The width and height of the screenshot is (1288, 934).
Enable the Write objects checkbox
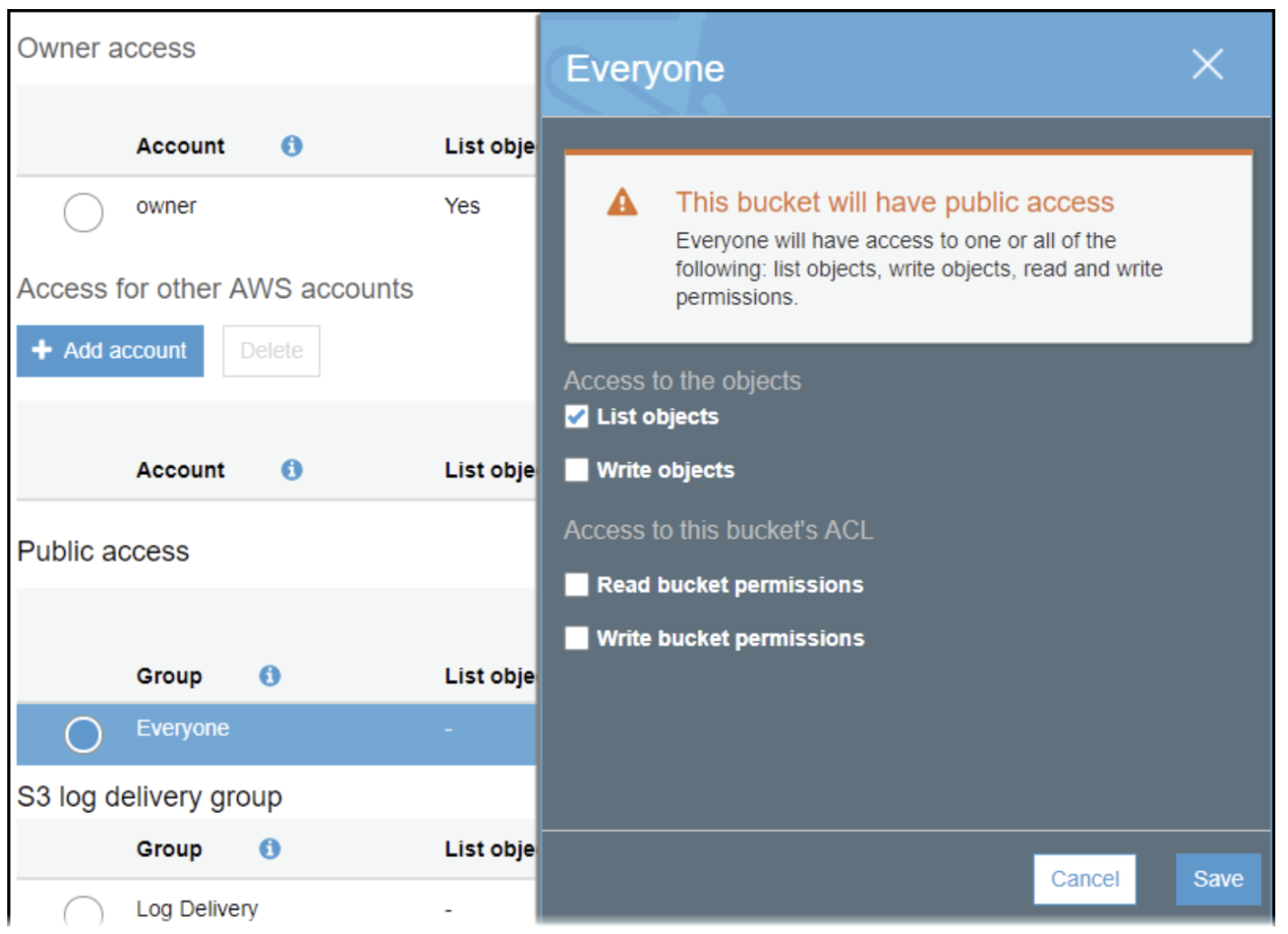(577, 470)
